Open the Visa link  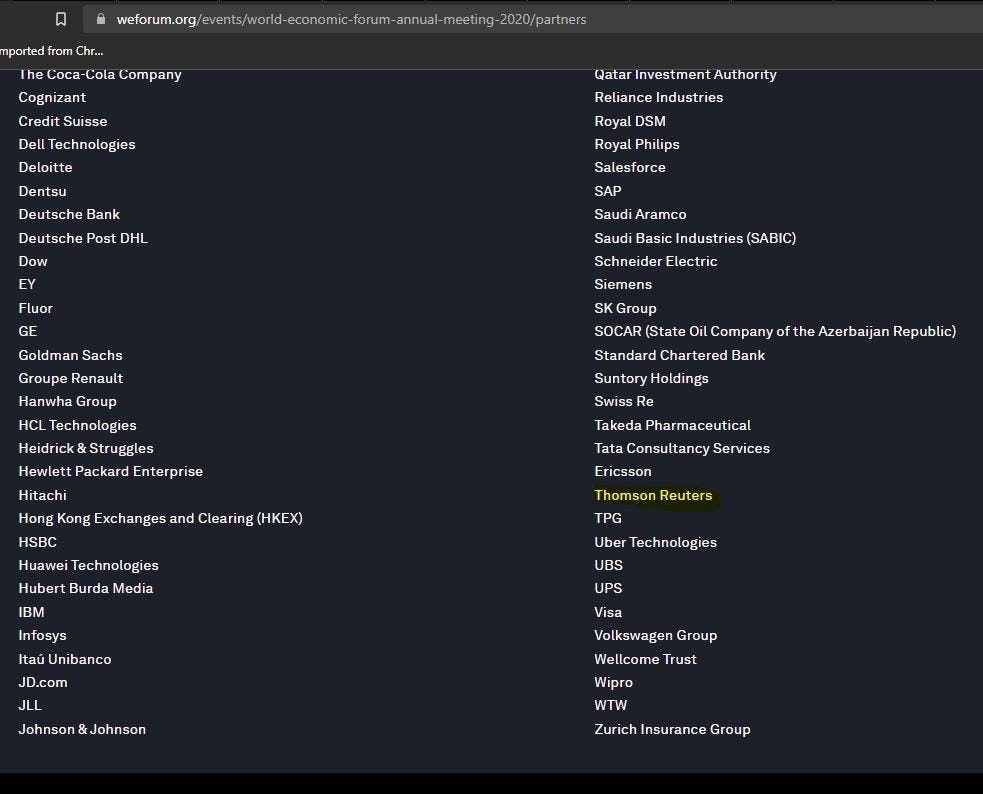[x=608, y=612]
